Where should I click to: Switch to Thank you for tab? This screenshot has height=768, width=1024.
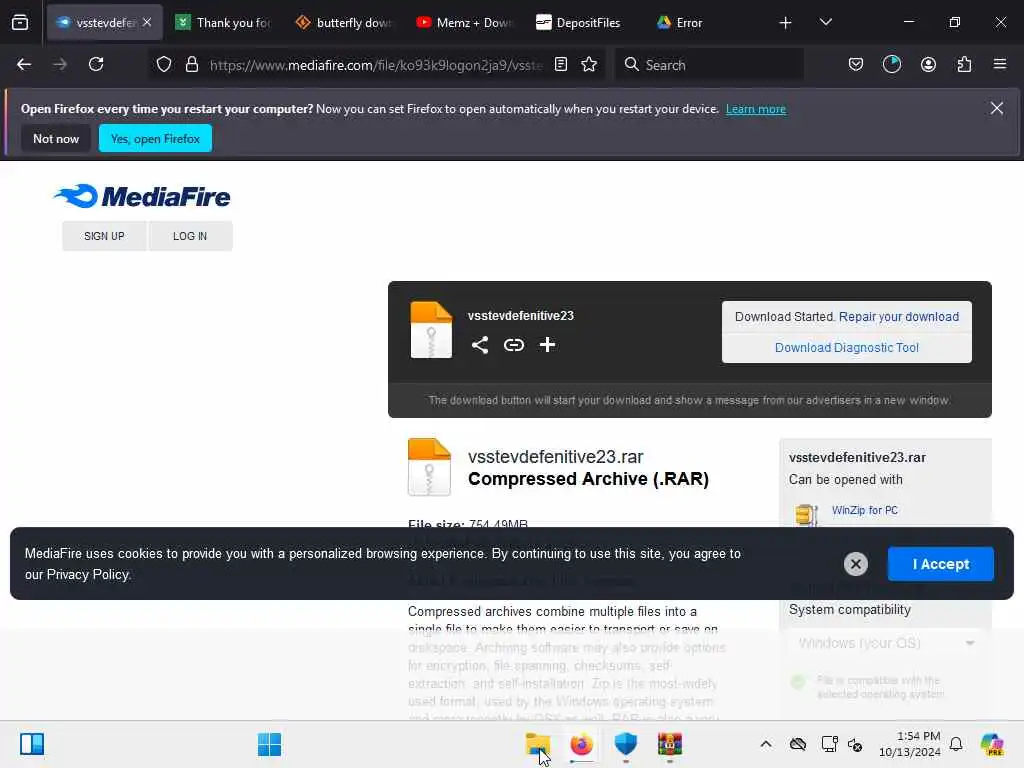(x=223, y=23)
